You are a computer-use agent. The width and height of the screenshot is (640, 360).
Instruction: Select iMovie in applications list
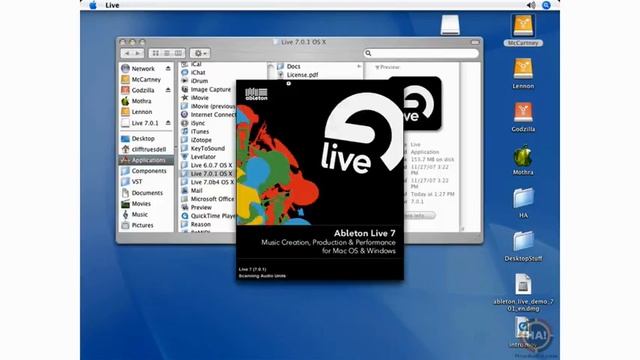click(x=195, y=98)
